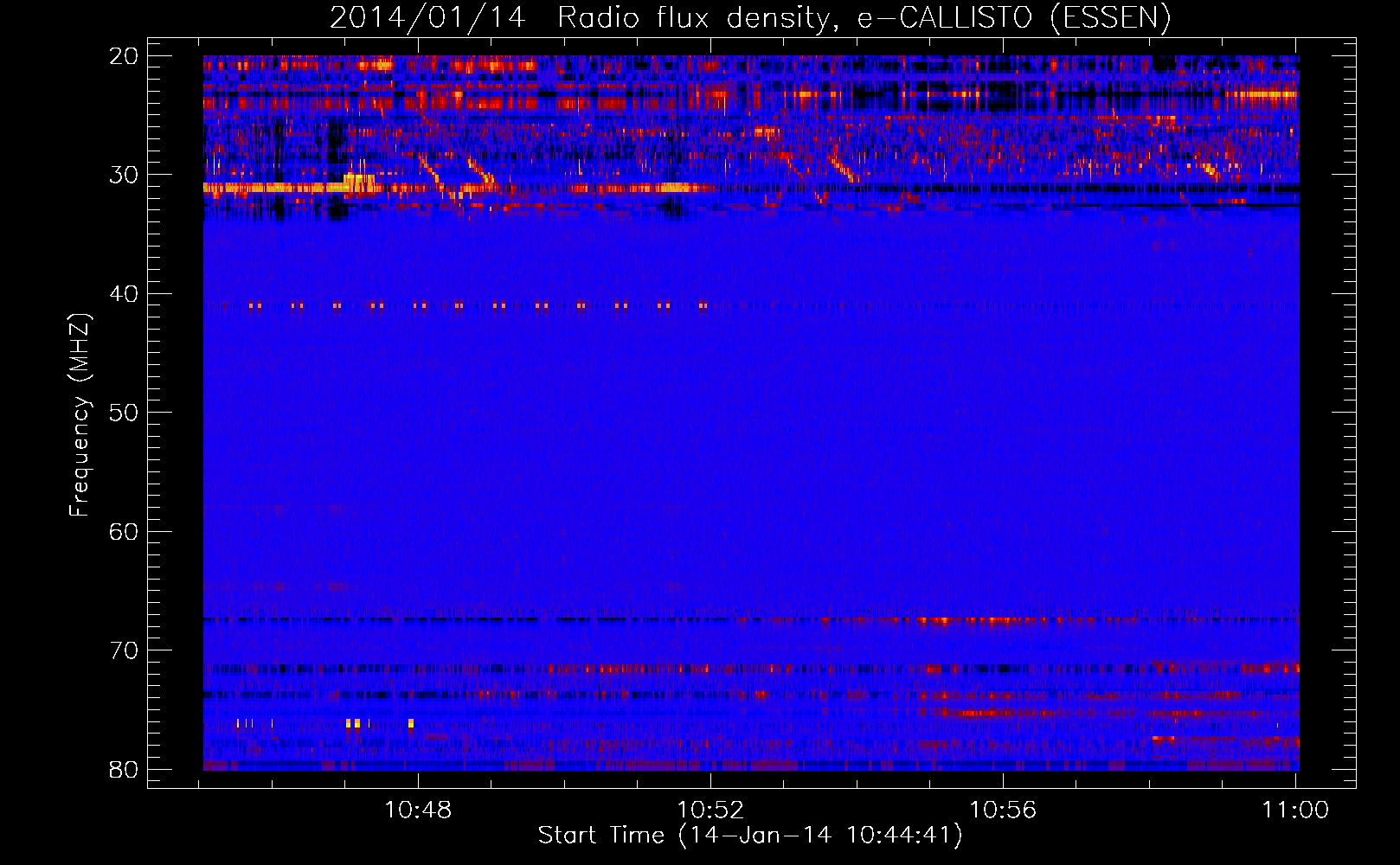Click the '40' frequency tick label

124,294
